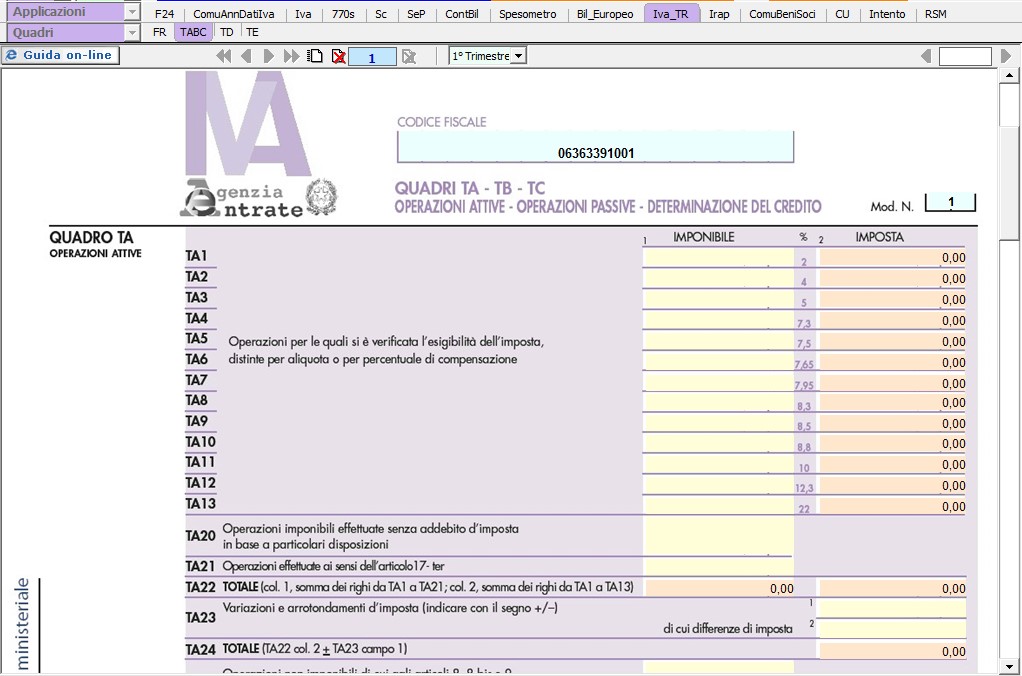Open the ComuAnnDatiIva tab
This screenshot has width=1022, height=676.
tap(234, 14)
